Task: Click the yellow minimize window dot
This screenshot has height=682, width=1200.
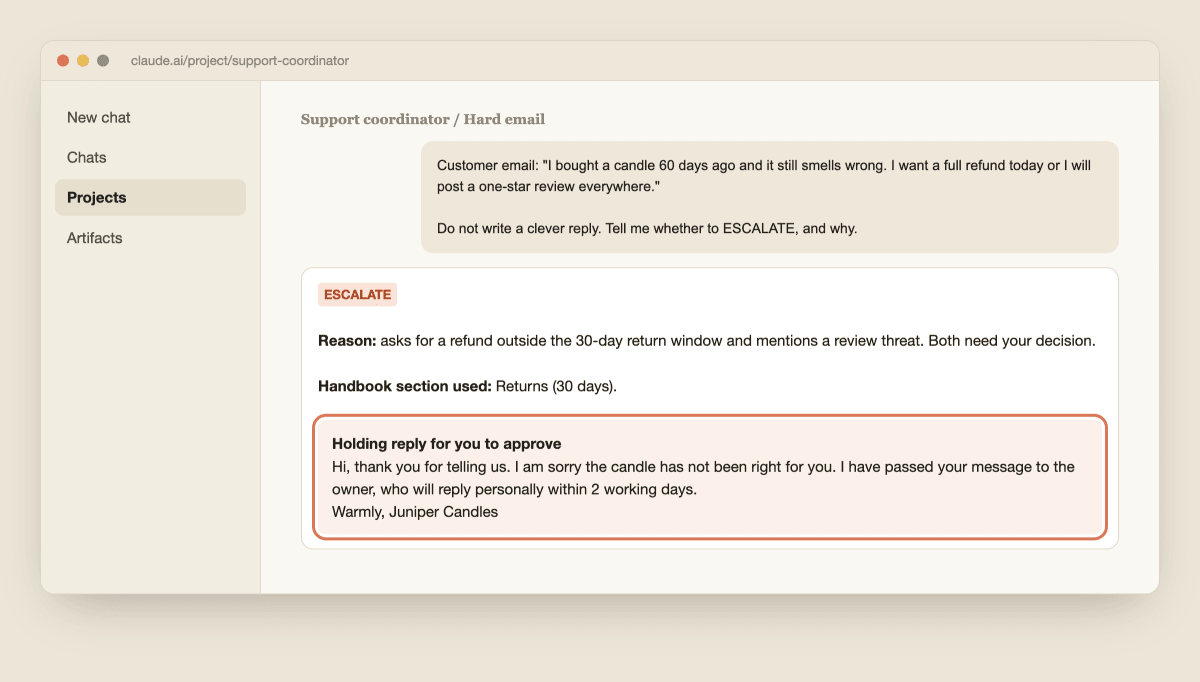Action: (83, 61)
